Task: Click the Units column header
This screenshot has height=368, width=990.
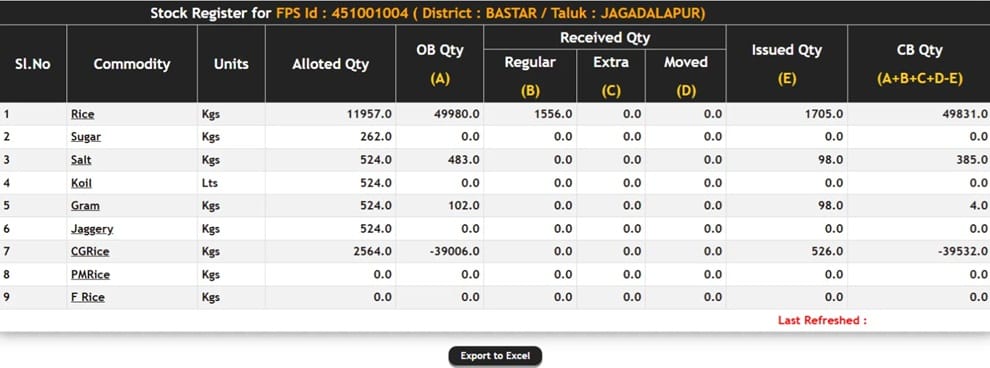Action: (231, 64)
